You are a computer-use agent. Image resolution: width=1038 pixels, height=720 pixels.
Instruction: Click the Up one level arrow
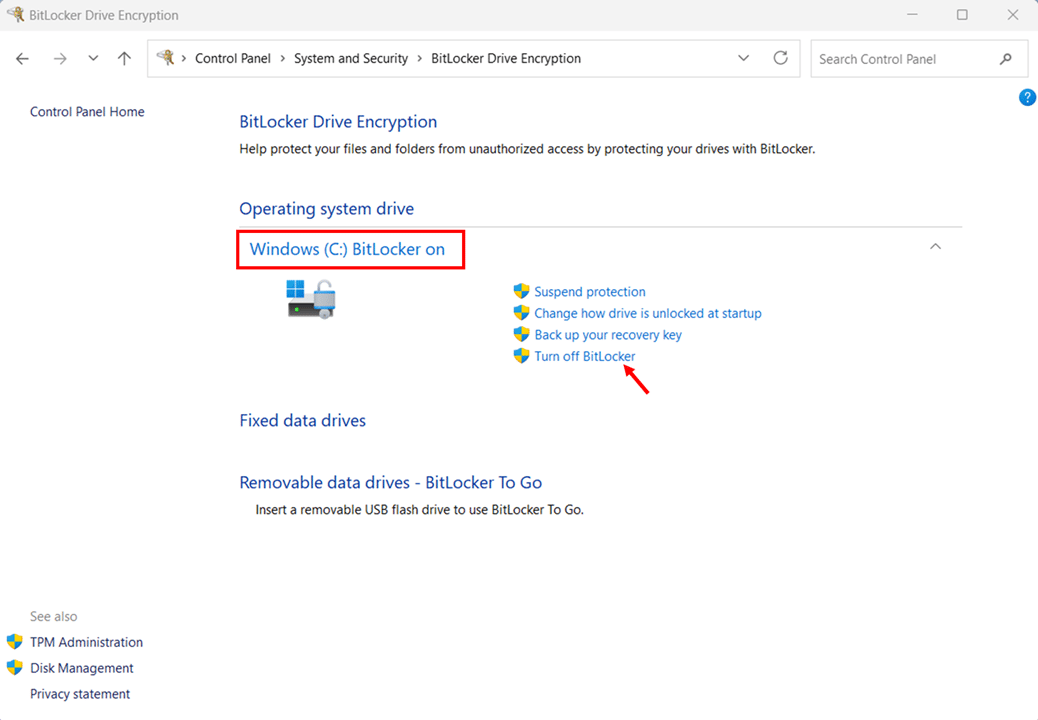[124, 59]
